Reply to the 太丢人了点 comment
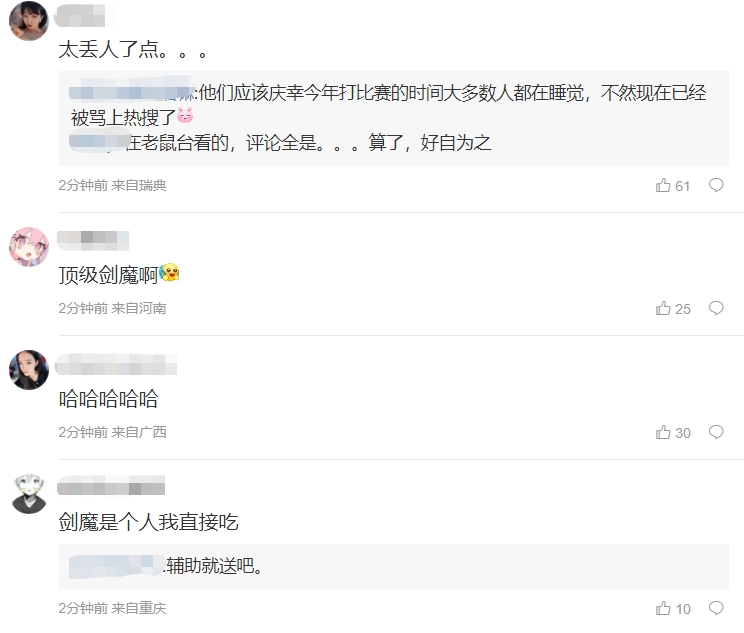744x633 pixels. [x=716, y=185]
